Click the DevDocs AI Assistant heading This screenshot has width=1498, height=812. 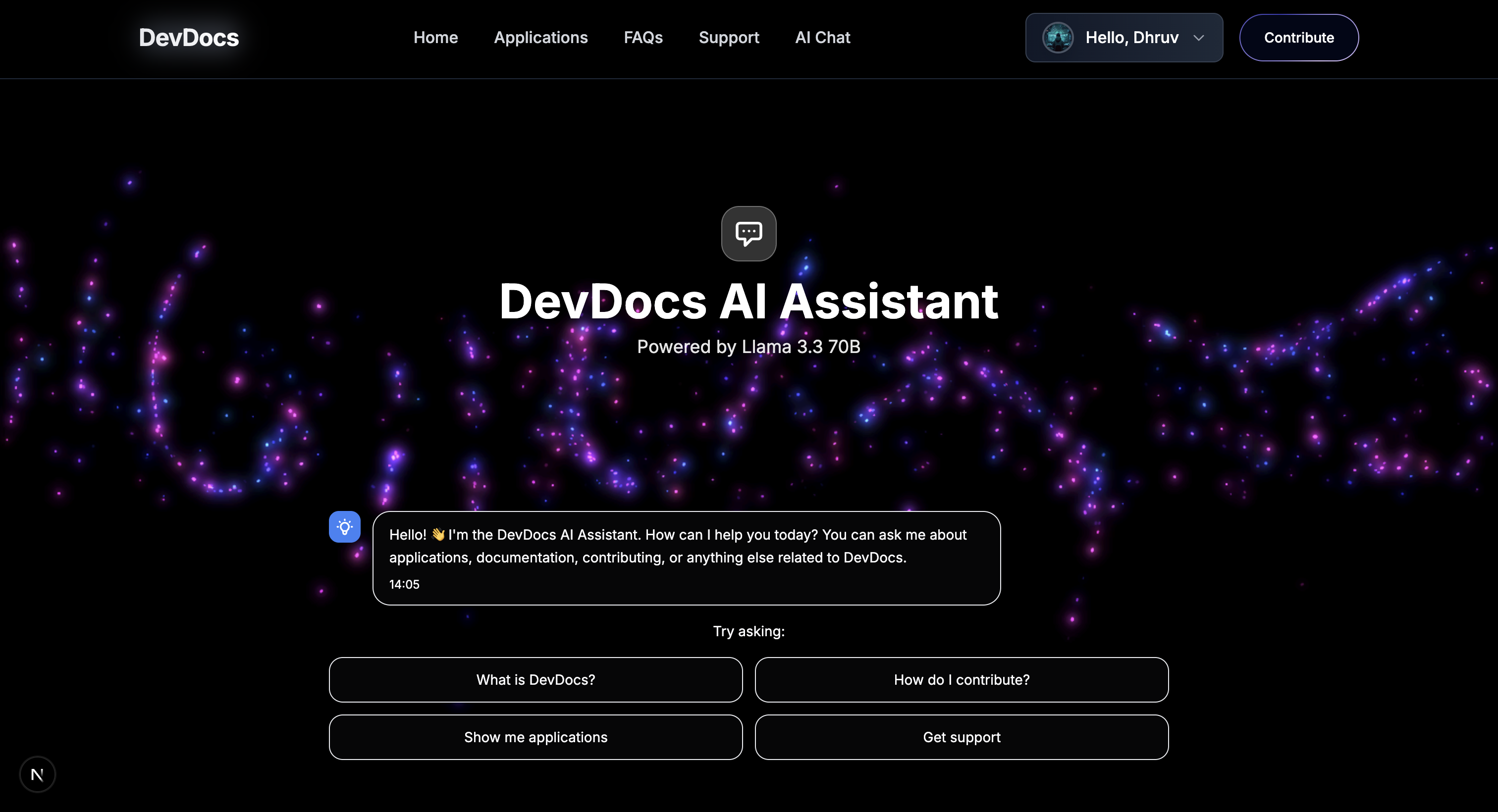pos(749,302)
